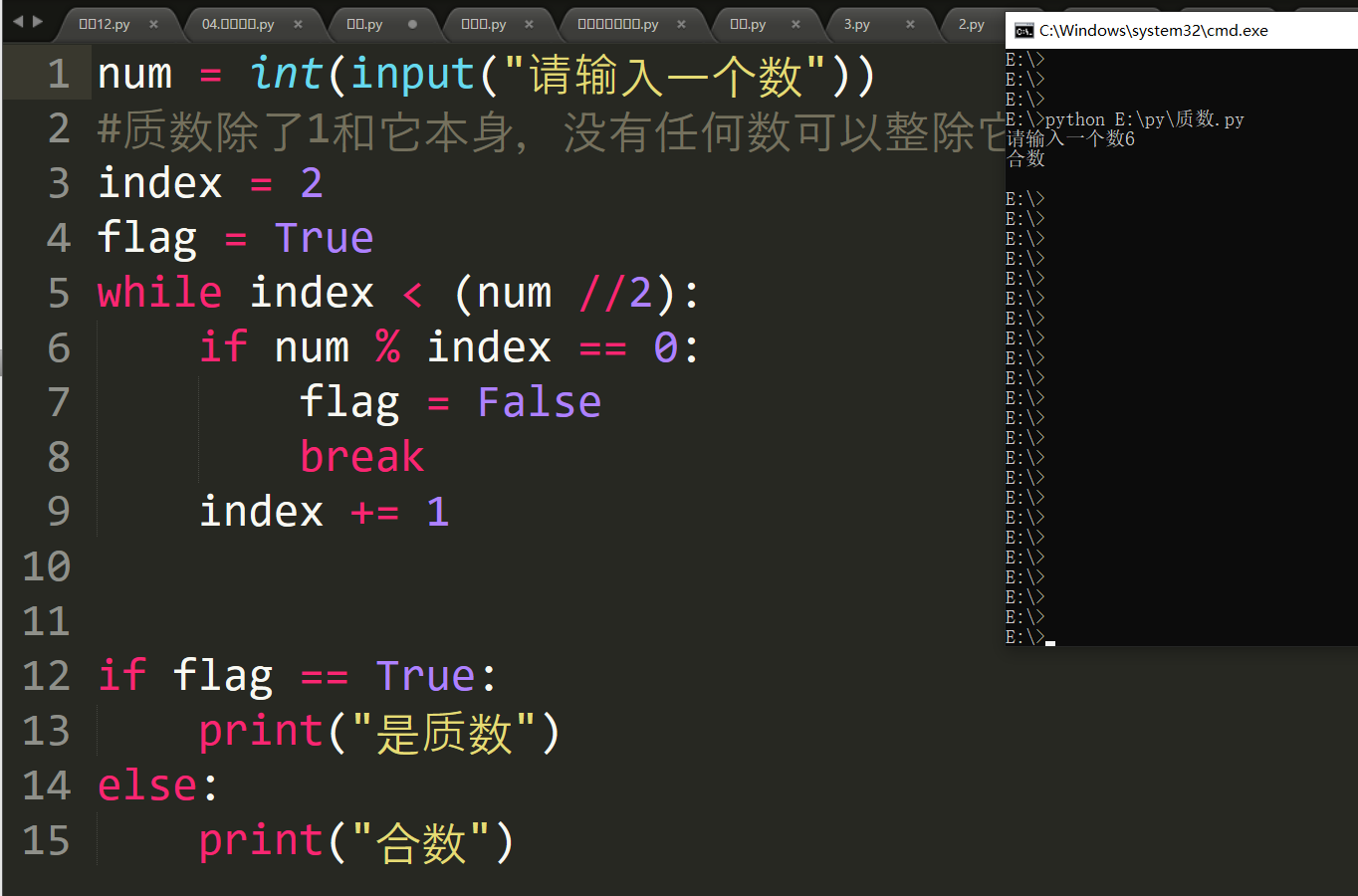Image resolution: width=1358 pixels, height=896 pixels.
Task: Click the python command line in cmd
Action: click(x=1125, y=119)
